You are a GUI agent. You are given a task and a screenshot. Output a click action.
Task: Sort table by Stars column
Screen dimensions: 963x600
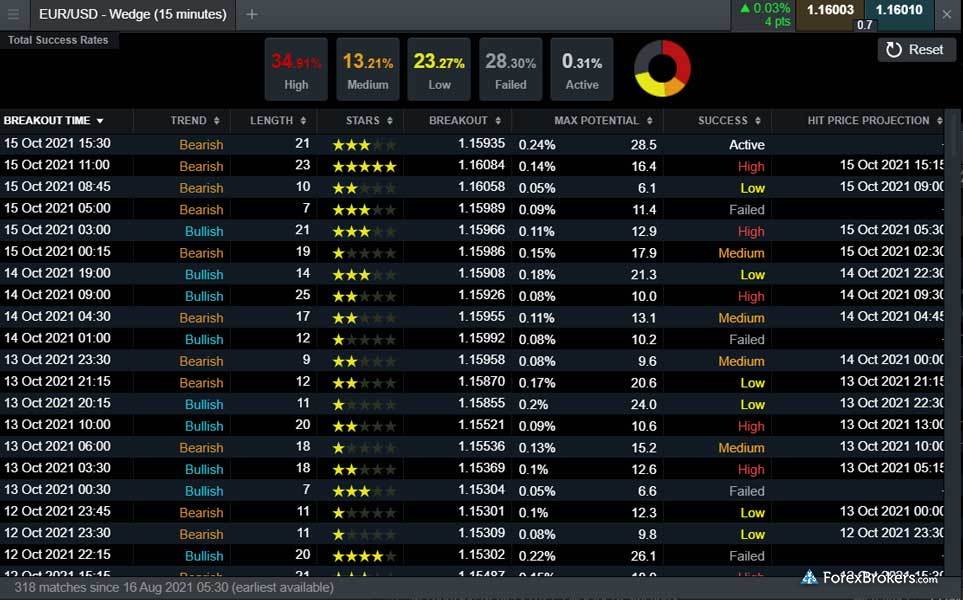pyautogui.click(x=362, y=121)
